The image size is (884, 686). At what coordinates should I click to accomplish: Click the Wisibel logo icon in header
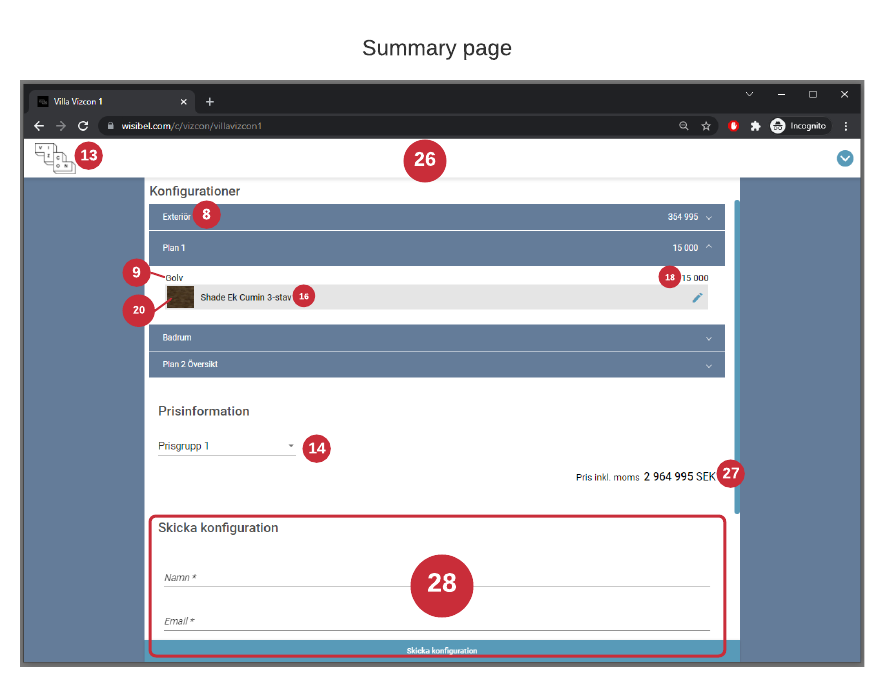(x=54, y=158)
